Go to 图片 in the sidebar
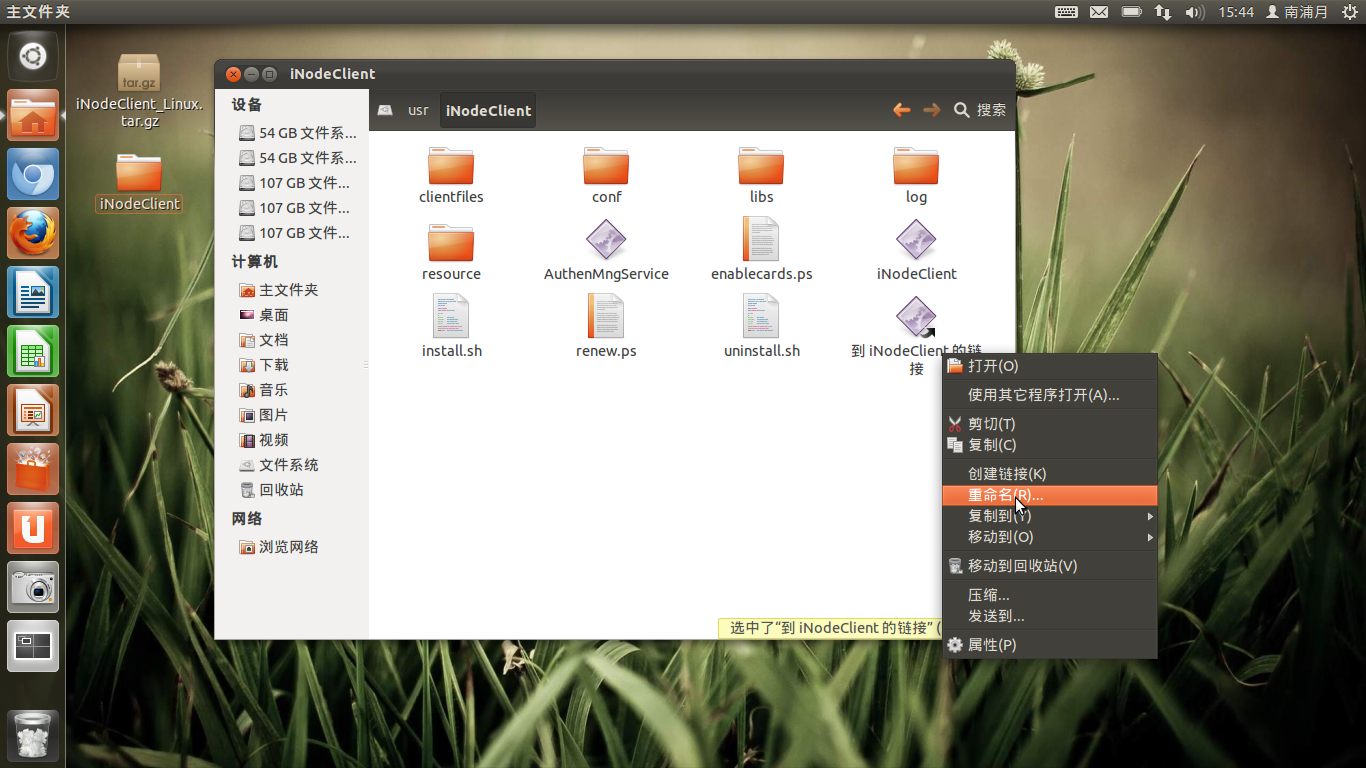1366x768 pixels. [264, 415]
